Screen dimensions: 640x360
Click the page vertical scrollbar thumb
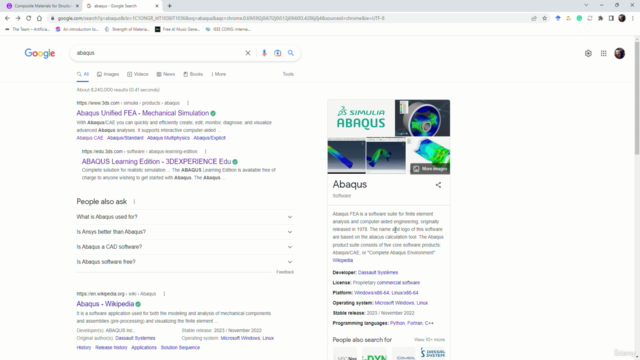point(637,98)
